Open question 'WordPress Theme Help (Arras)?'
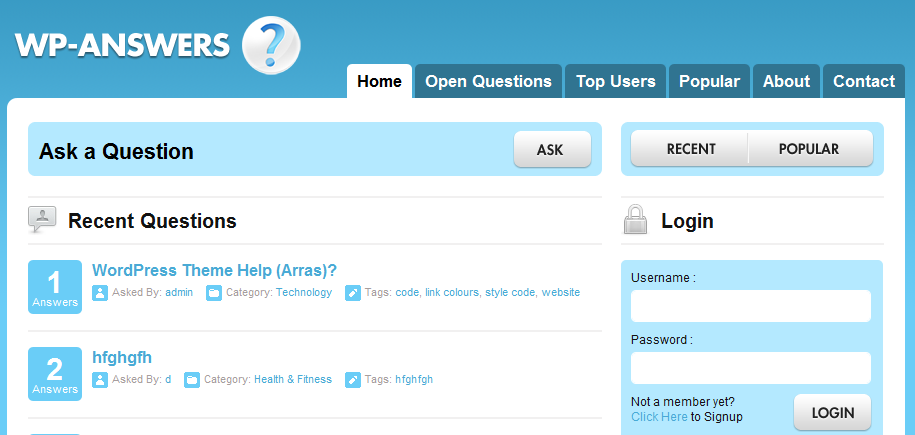The height and width of the screenshot is (435, 915). 214,270
